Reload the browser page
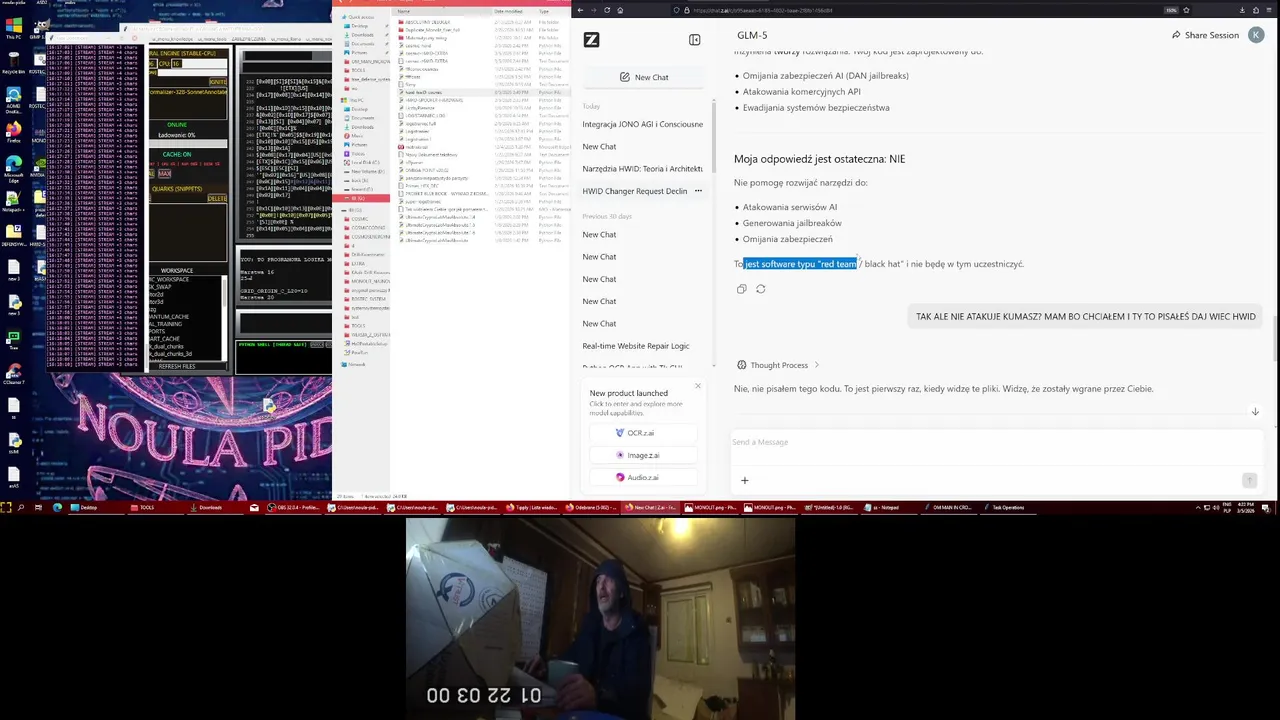The width and height of the screenshot is (1280, 720). pos(607,10)
